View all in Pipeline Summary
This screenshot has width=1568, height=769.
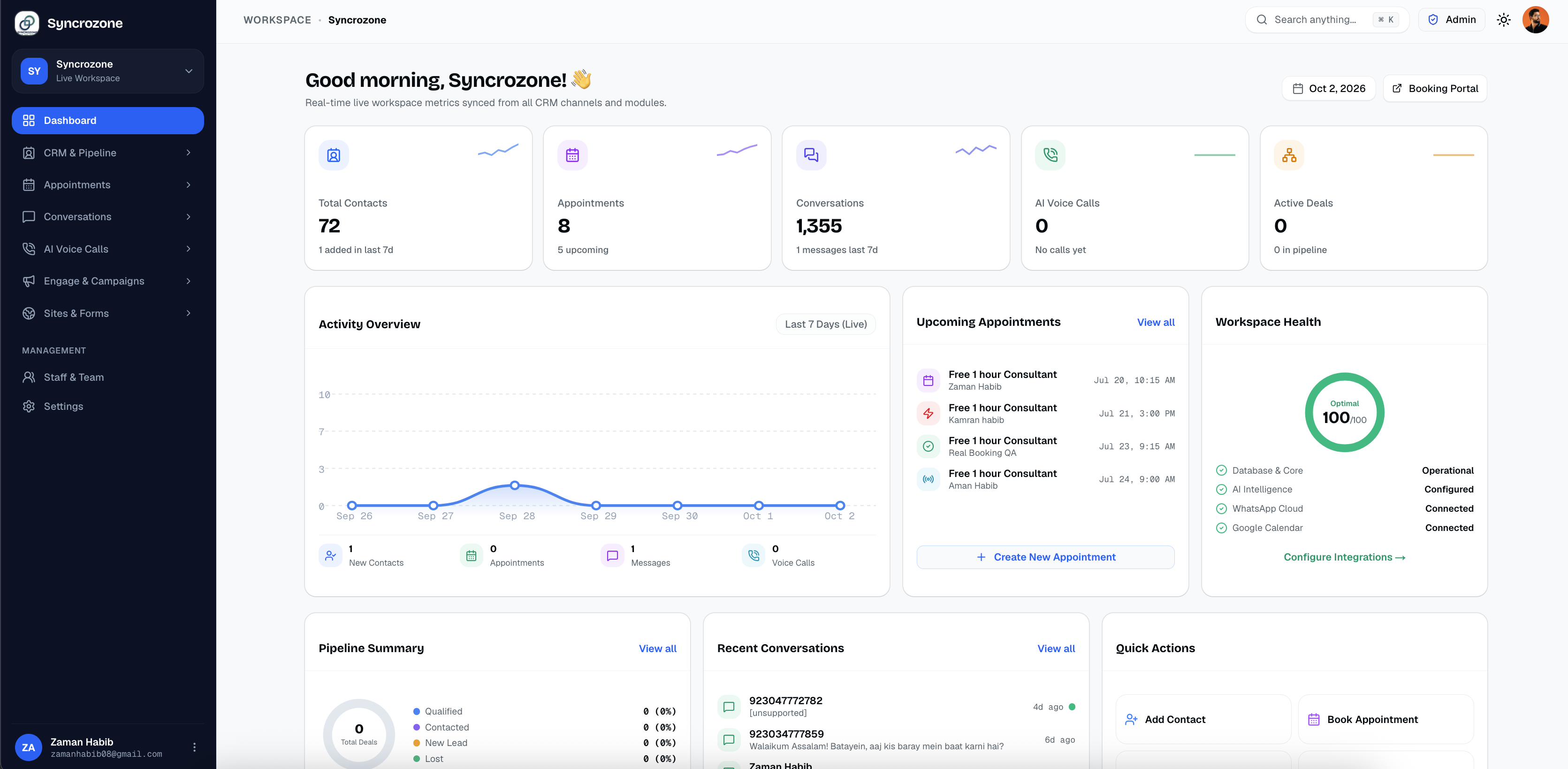tap(657, 648)
